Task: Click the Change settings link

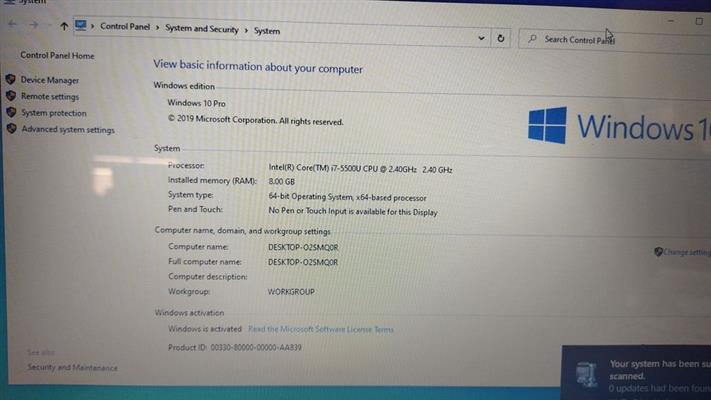Action: pyautogui.click(x=687, y=253)
